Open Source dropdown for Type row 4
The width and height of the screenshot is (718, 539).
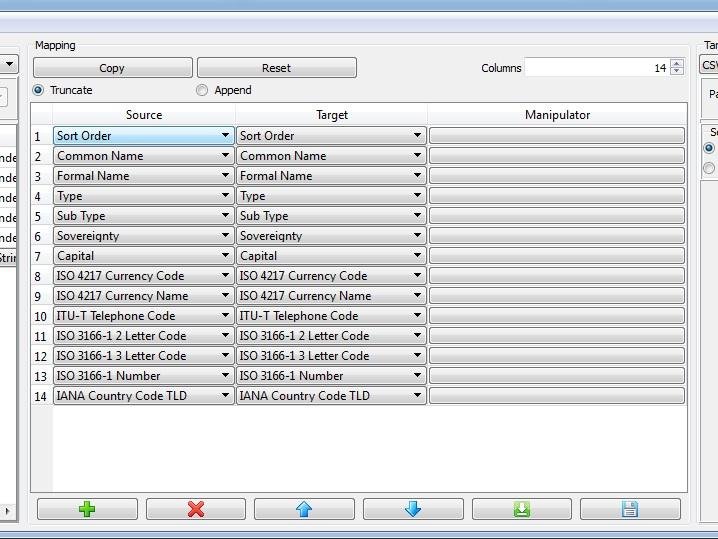[x=144, y=196]
